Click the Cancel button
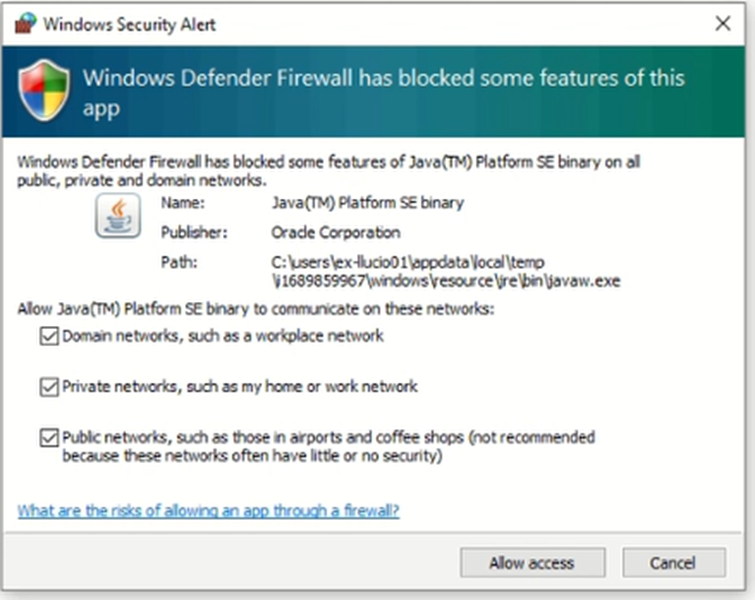Screen dimensions: 755x600 pyautogui.click(x=673, y=563)
